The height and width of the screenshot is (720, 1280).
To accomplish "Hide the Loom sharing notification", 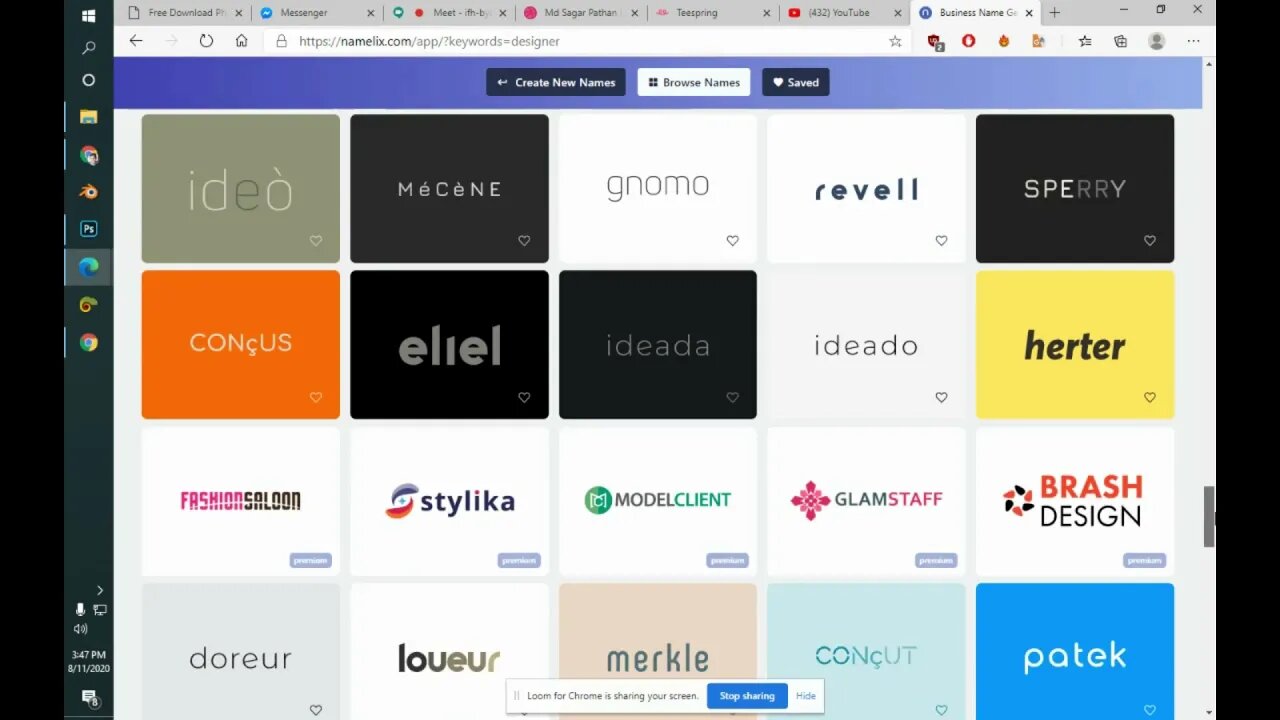I will [806, 696].
